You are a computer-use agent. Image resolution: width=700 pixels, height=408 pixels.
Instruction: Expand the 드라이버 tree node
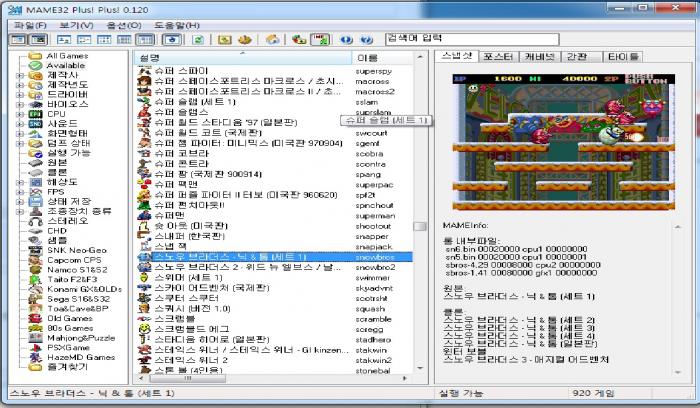(20, 95)
